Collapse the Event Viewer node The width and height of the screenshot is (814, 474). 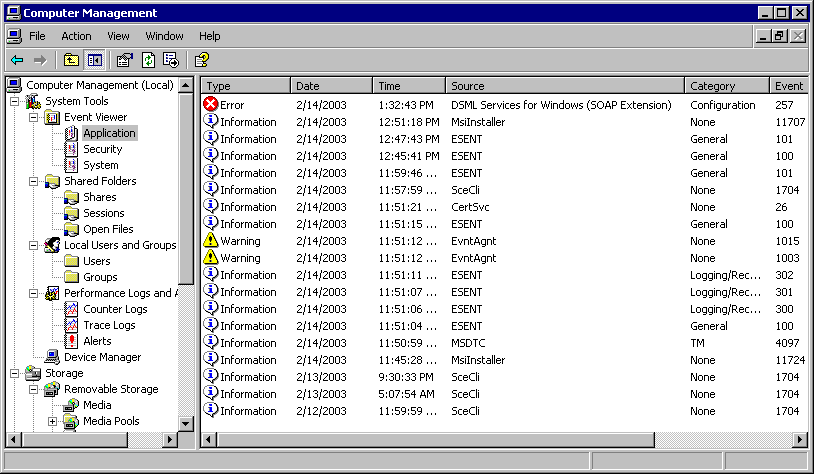click(x=34, y=117)
